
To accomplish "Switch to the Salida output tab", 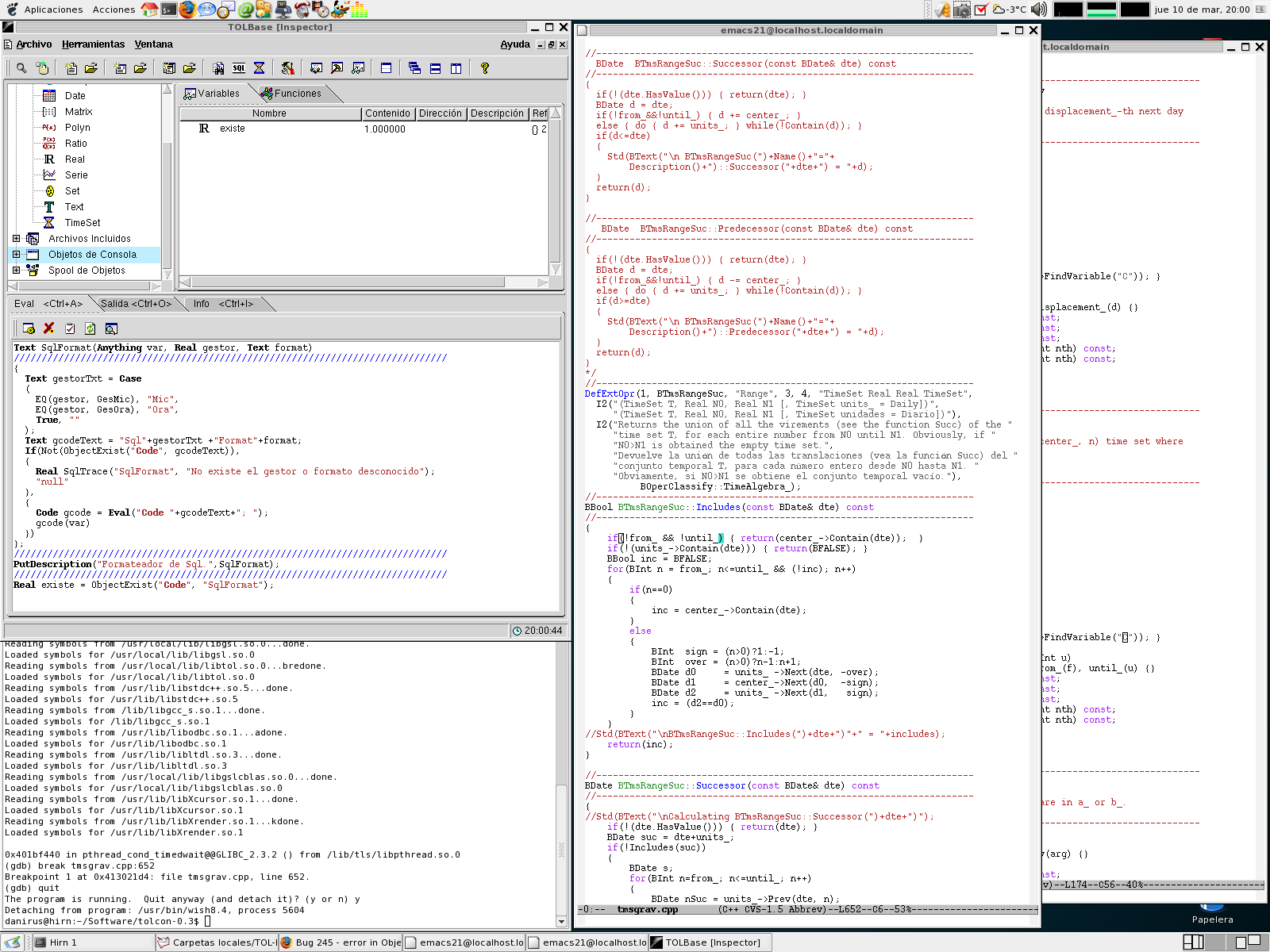I will point(135,304).
